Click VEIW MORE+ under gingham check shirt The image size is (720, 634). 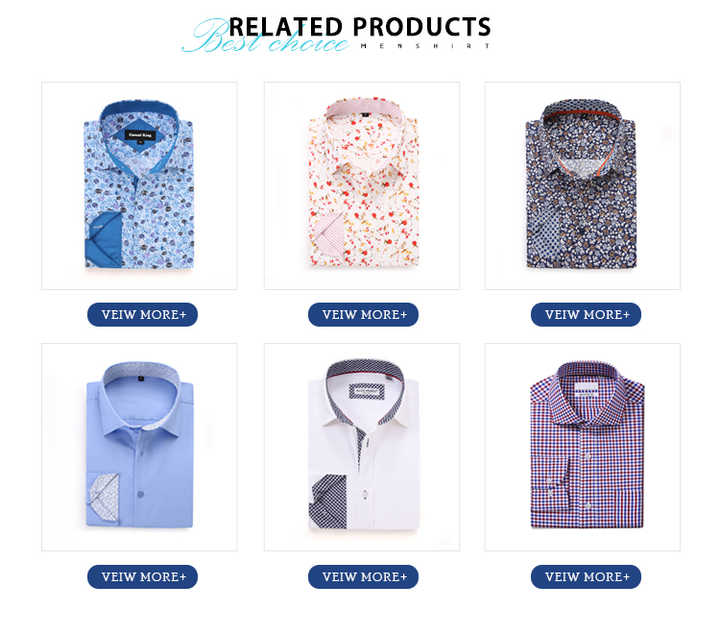tap(586, 577)
